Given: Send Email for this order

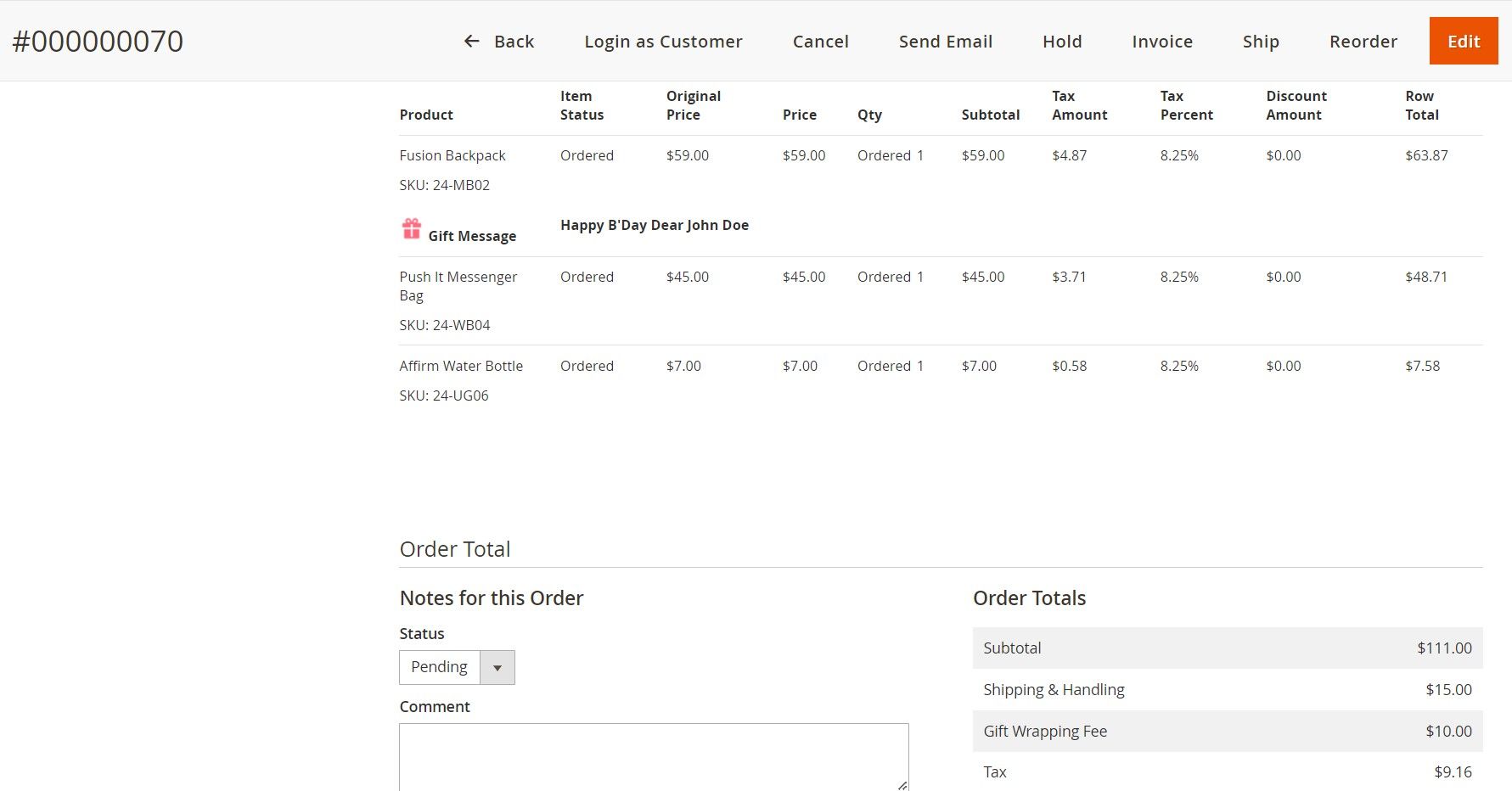Looking at the screenshot, I should [946, 41].
